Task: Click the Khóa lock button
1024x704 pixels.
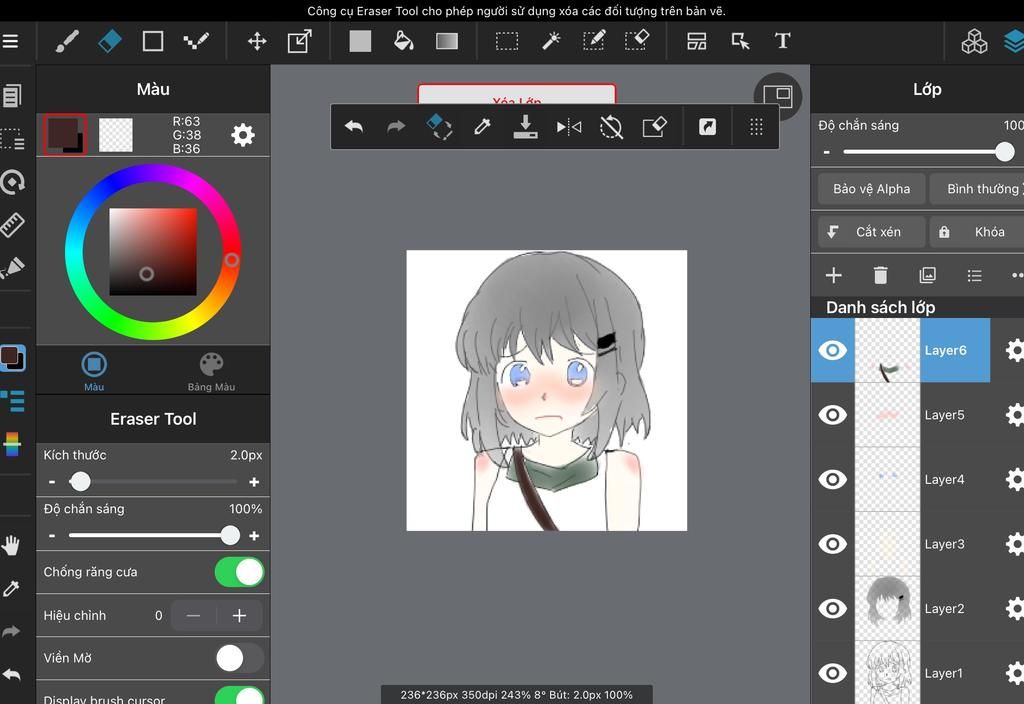Action: 978,232
